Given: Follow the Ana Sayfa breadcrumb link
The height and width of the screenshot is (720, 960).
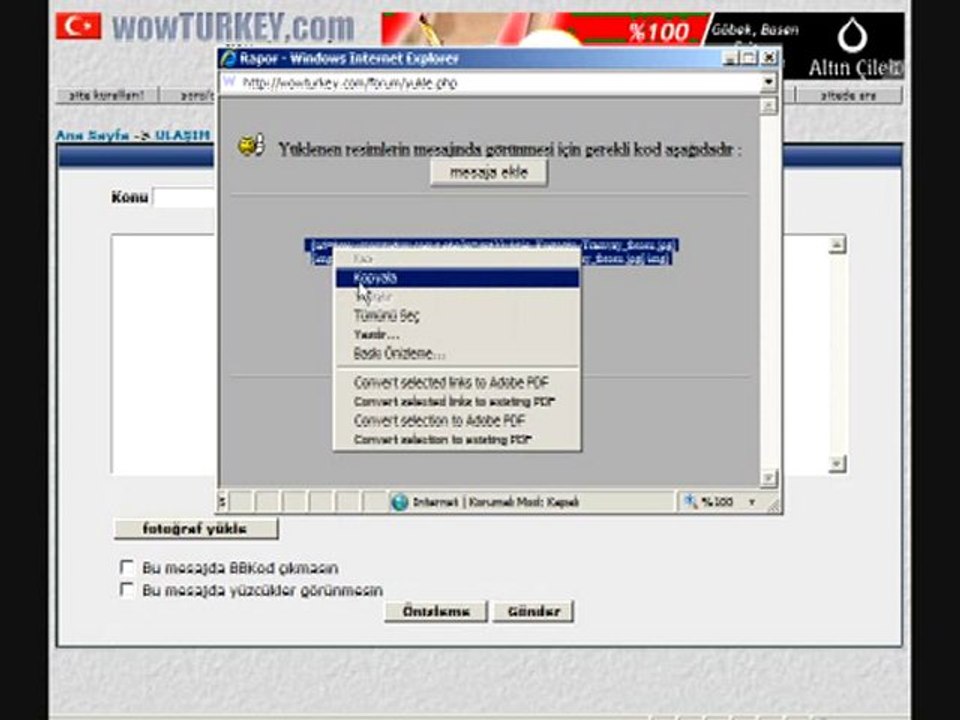Looking at the screenshot, I should click(x=92, y=135).
